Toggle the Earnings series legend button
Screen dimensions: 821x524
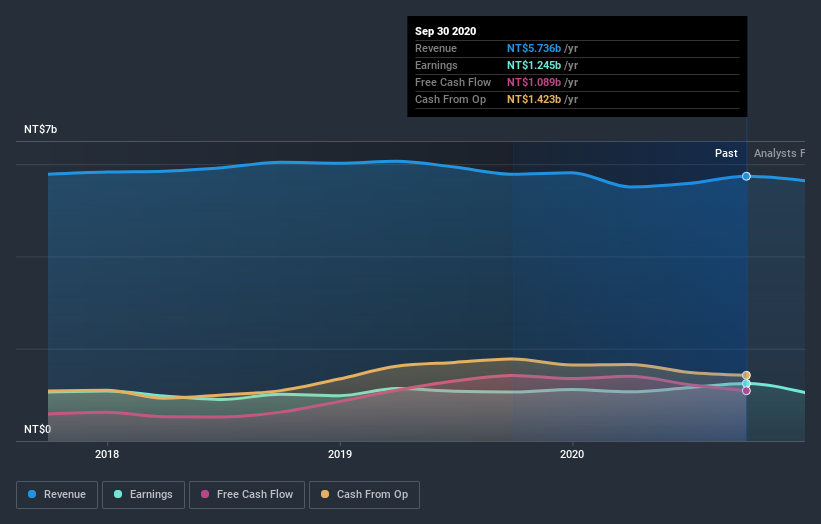point(143,495)
